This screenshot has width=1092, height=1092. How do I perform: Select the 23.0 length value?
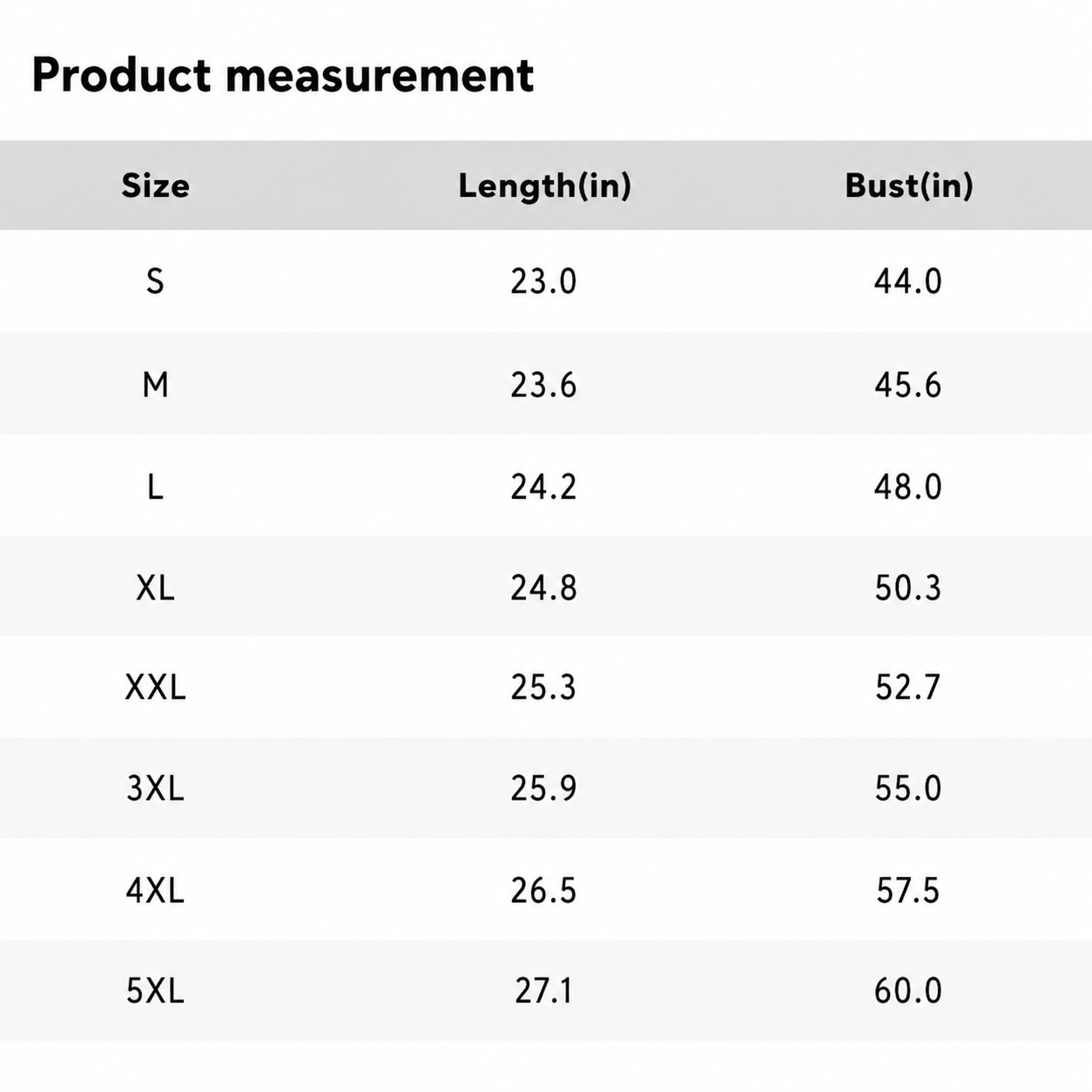(x=543, y=281)
